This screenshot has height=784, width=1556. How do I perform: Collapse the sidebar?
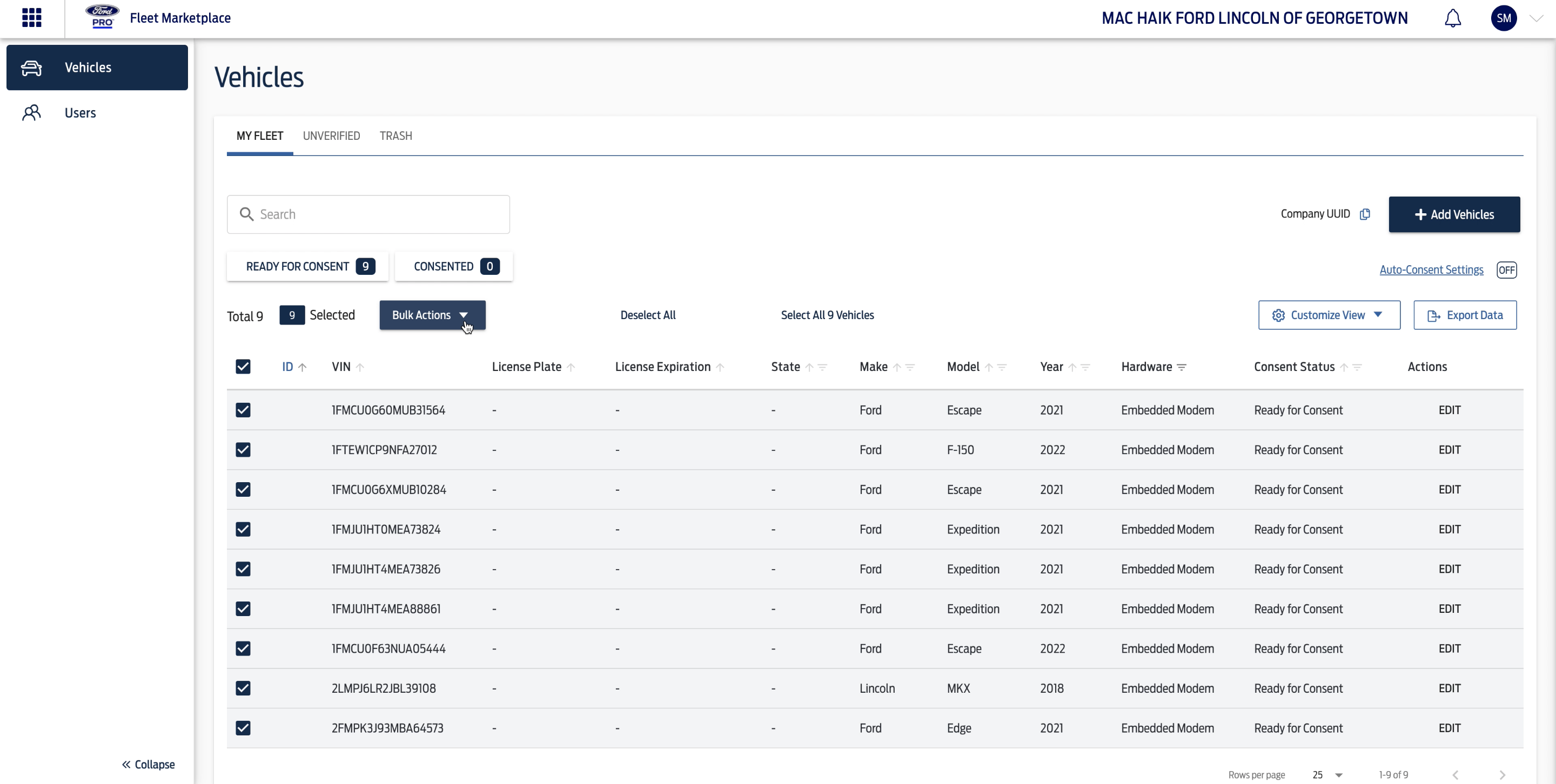pyautogui.click(x=148, y=764)
